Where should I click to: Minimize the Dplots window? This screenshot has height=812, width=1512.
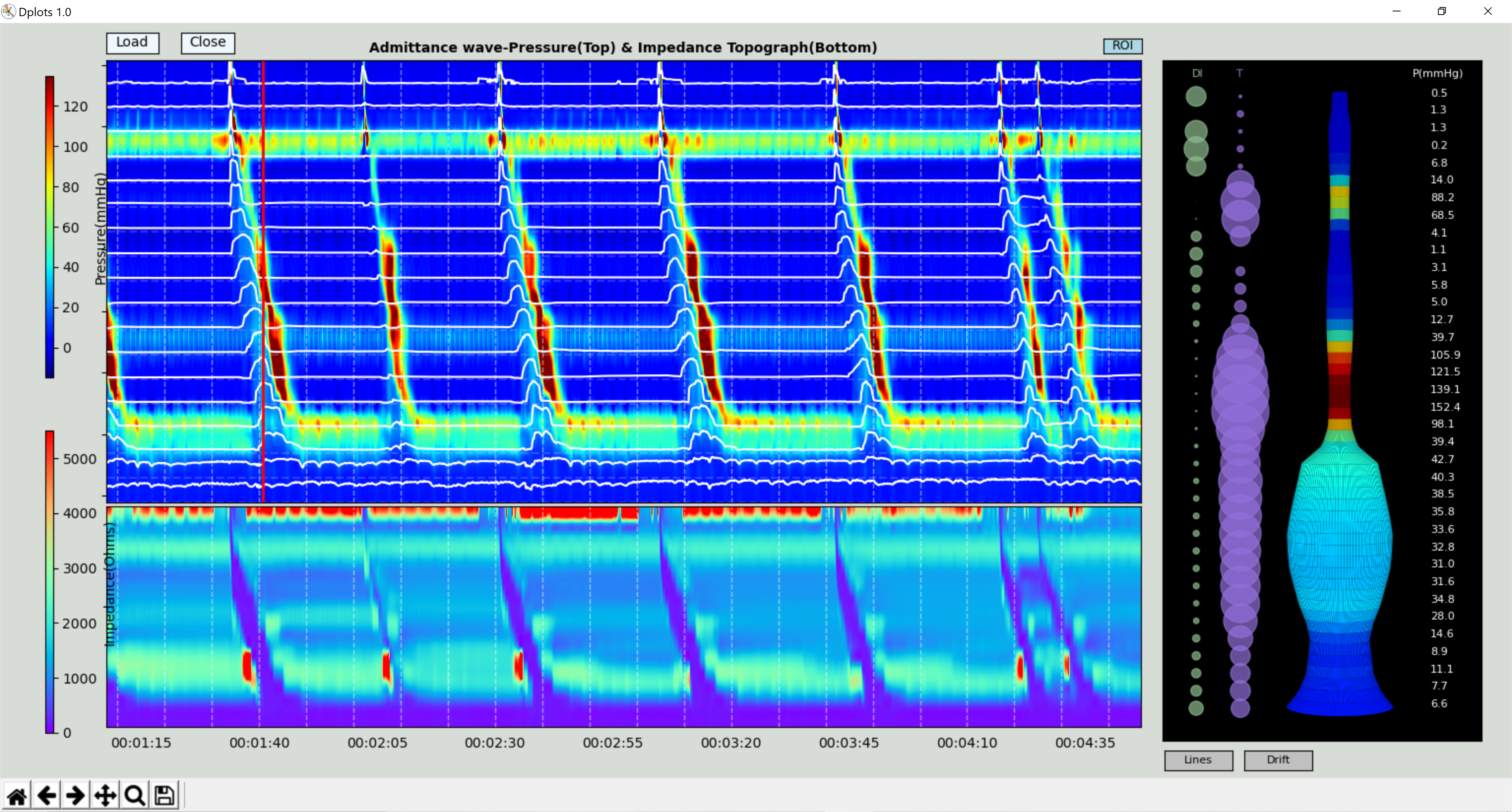tap(1396, 11)
